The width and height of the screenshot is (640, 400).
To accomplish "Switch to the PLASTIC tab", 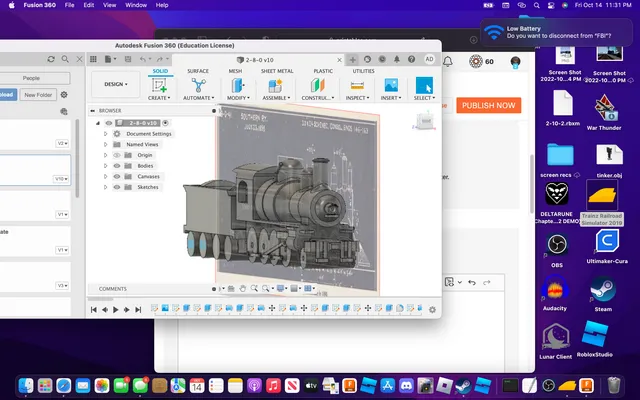I will tap(323, 71).
